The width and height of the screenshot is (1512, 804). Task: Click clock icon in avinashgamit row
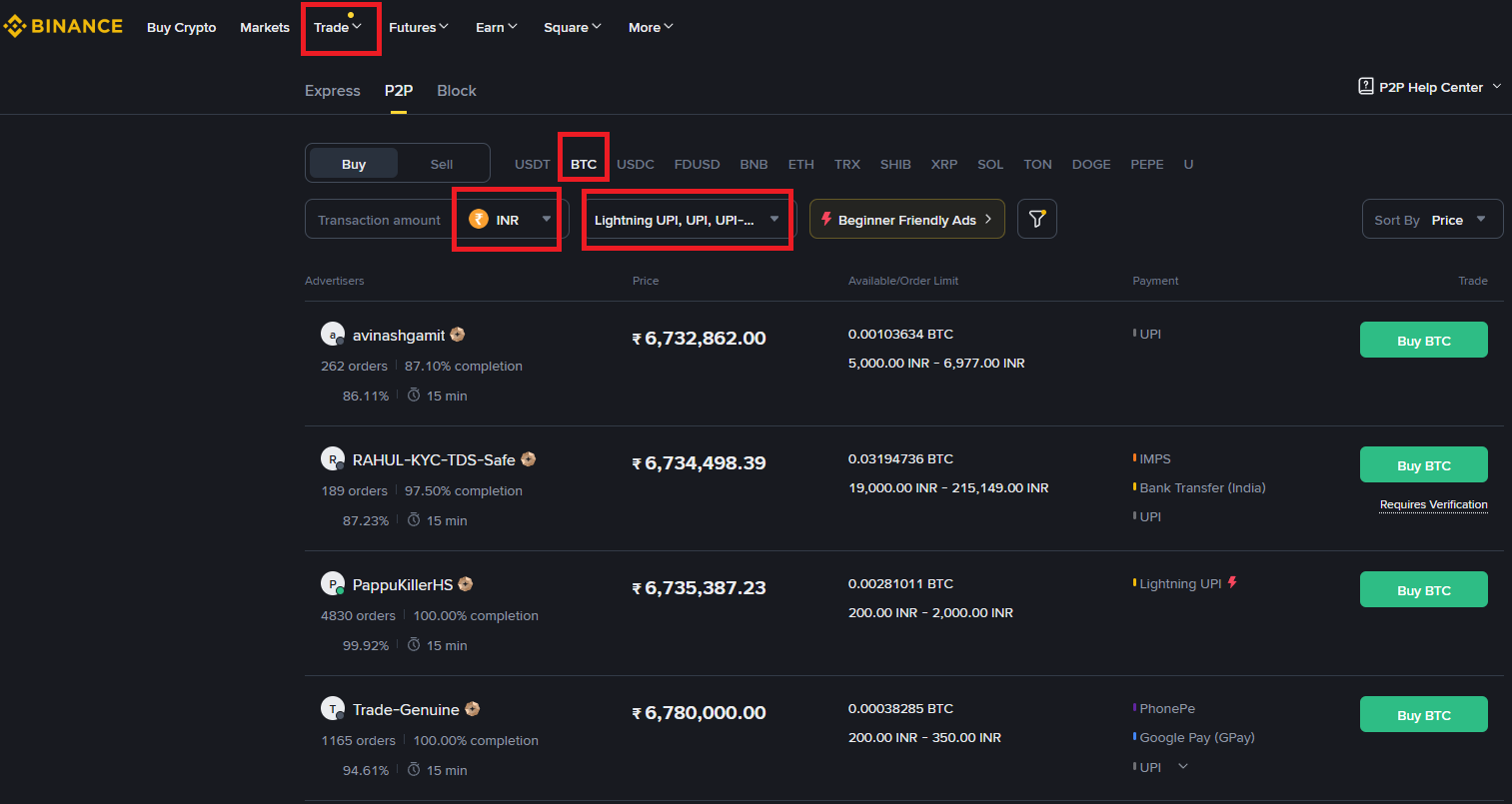tap(414, 396)
